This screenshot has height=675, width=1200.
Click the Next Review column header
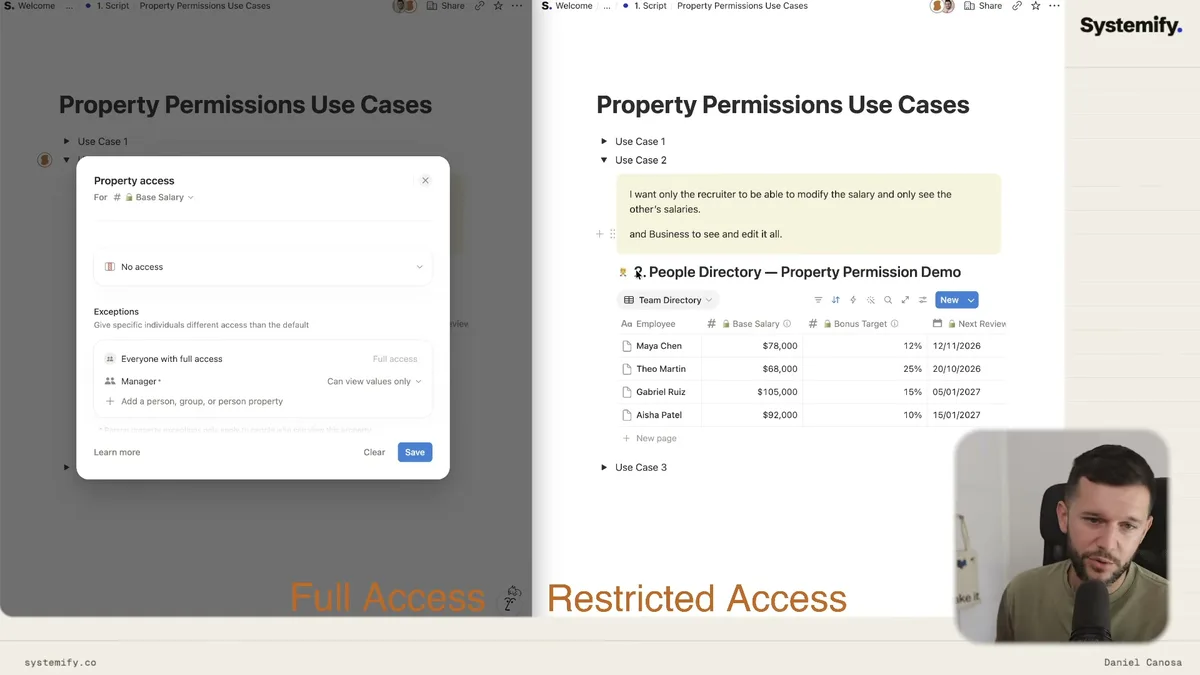[968, 324]
